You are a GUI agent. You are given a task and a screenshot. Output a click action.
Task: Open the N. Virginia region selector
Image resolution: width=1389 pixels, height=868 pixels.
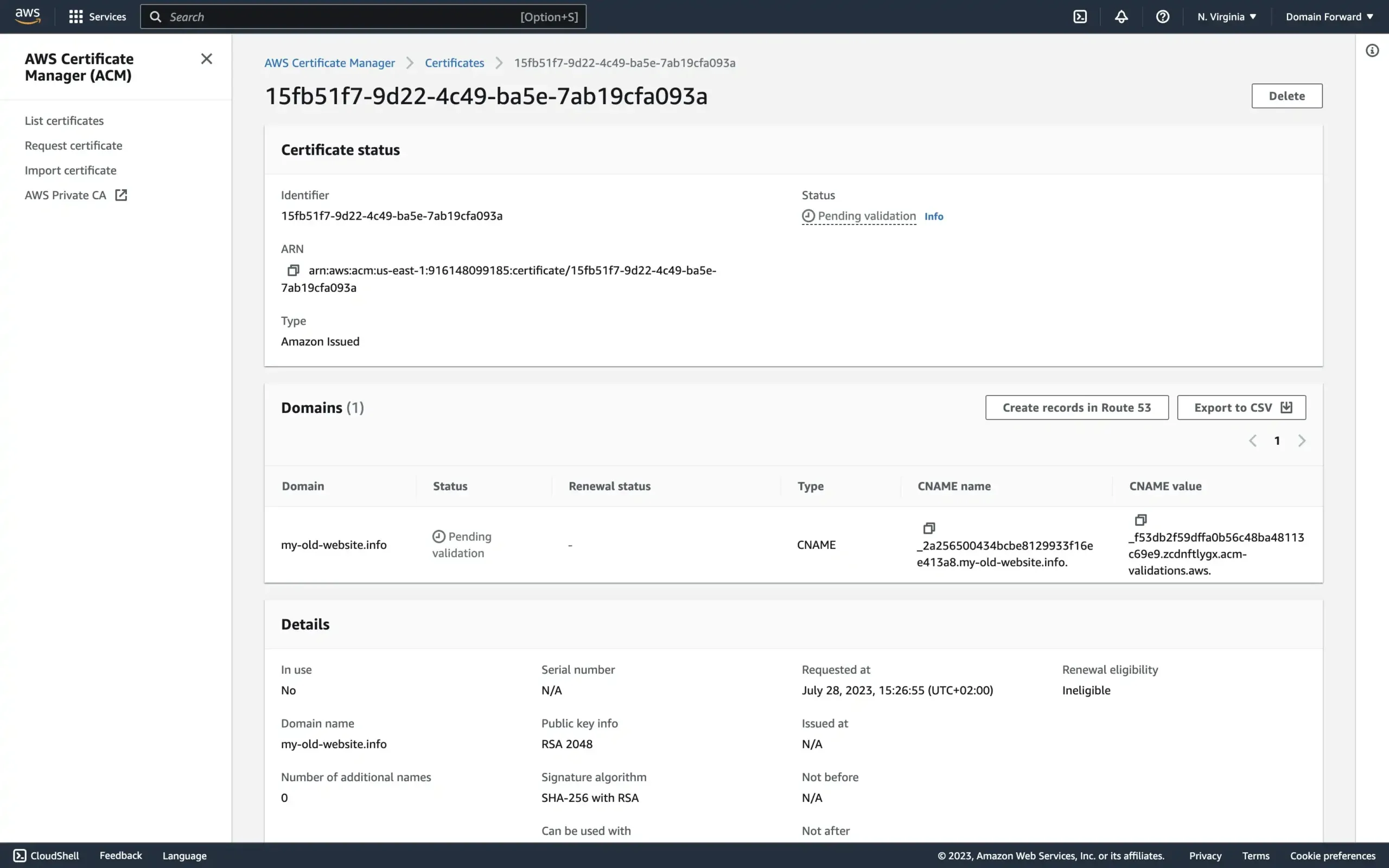(x=1226, y=16)
